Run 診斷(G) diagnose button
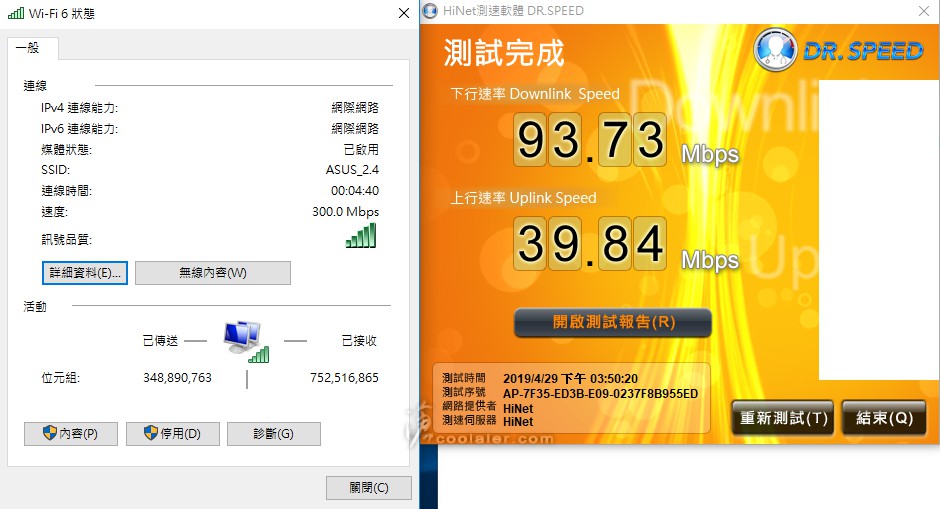 click(274, 433)
